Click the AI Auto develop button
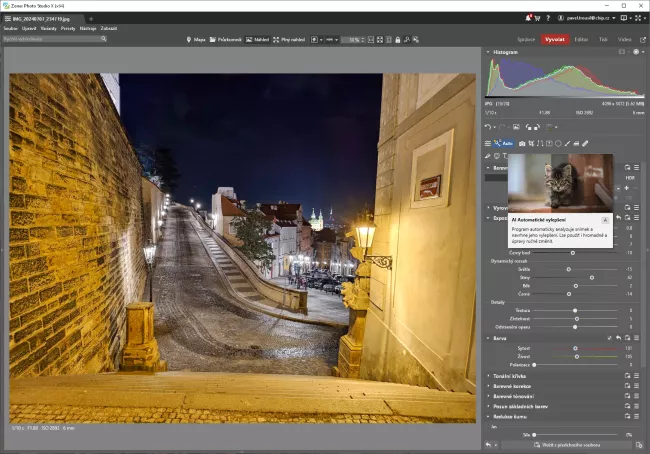 (x=503, y=143)
